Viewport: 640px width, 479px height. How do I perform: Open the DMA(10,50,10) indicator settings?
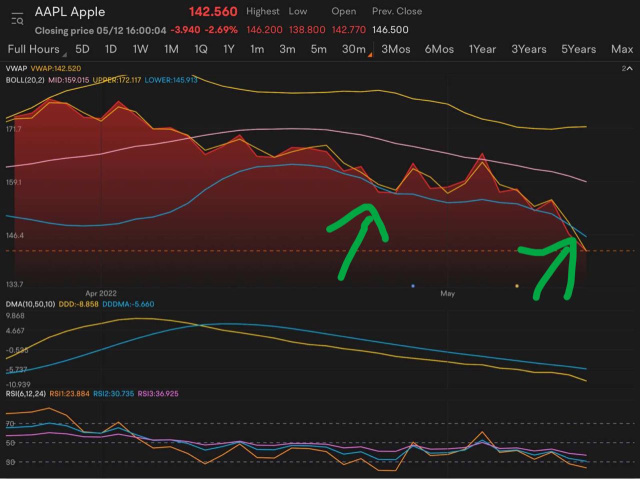pyautogui.click(x=30, y=304)
